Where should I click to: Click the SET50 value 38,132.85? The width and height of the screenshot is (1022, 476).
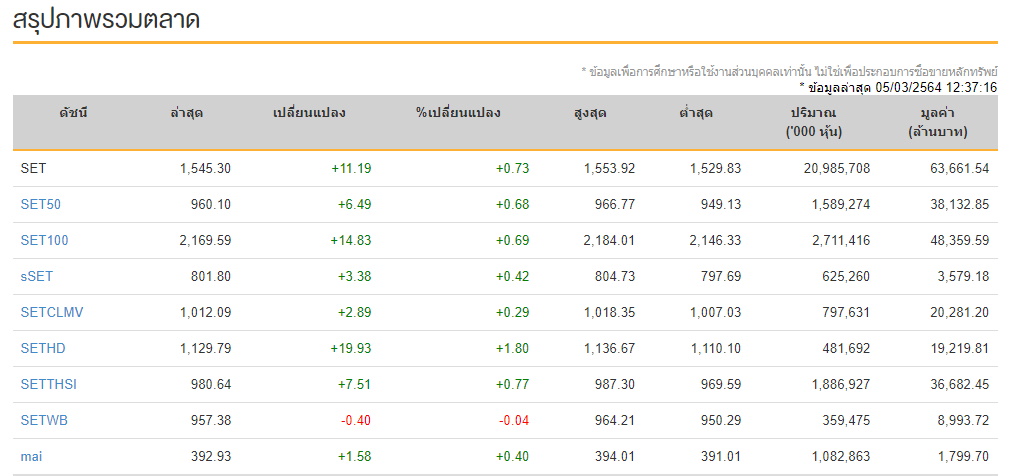click(960, 205)
